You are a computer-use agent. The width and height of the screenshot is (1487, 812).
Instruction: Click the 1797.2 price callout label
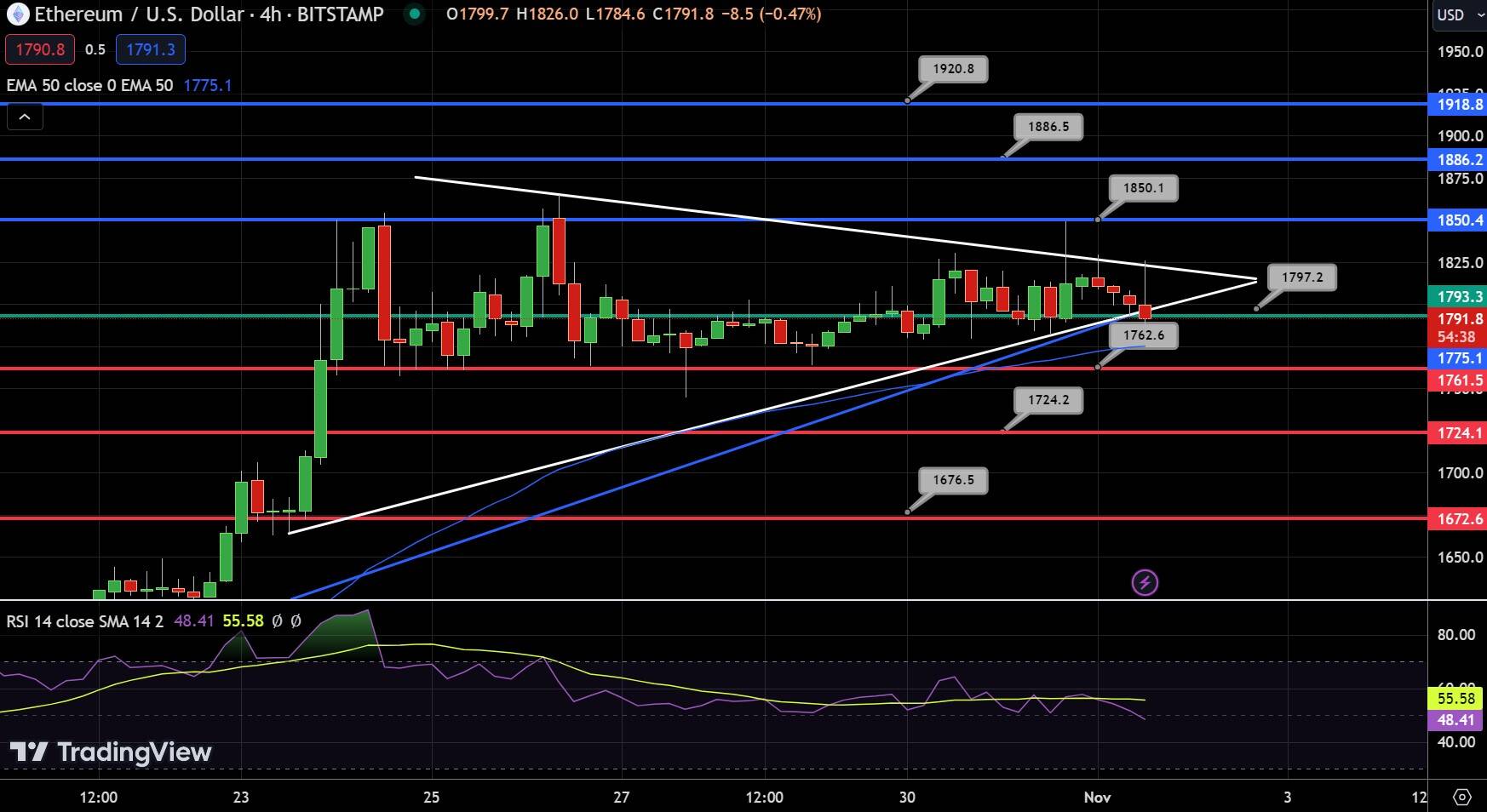click(1302, 277)
